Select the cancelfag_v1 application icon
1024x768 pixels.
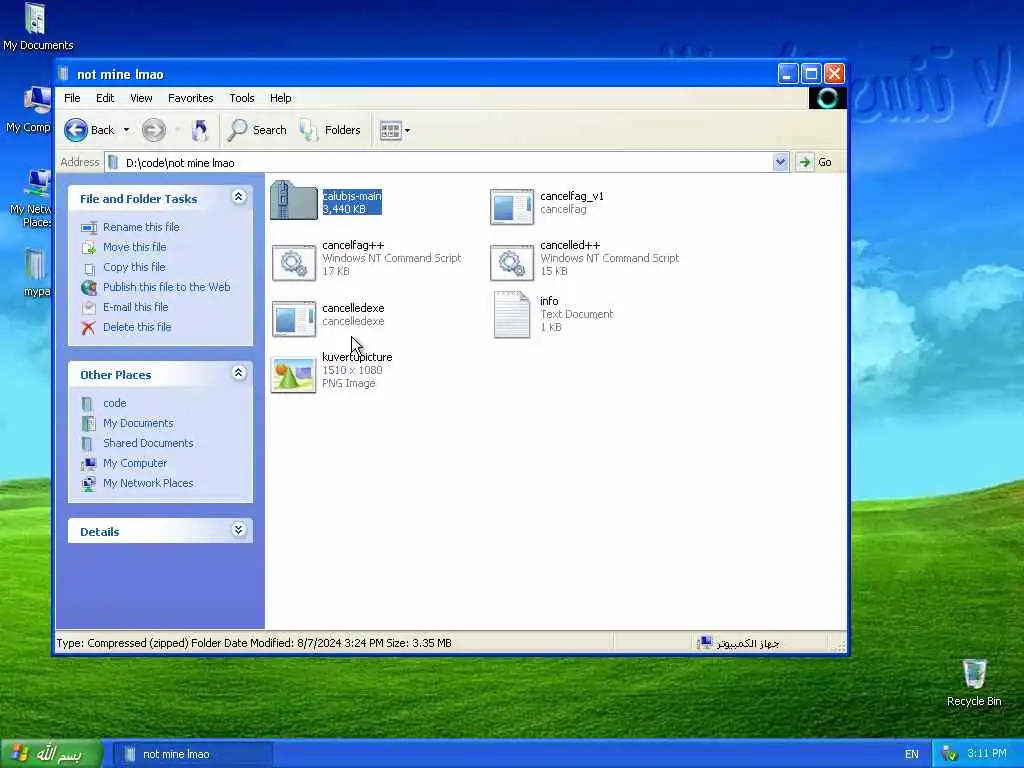pos(512,206)
